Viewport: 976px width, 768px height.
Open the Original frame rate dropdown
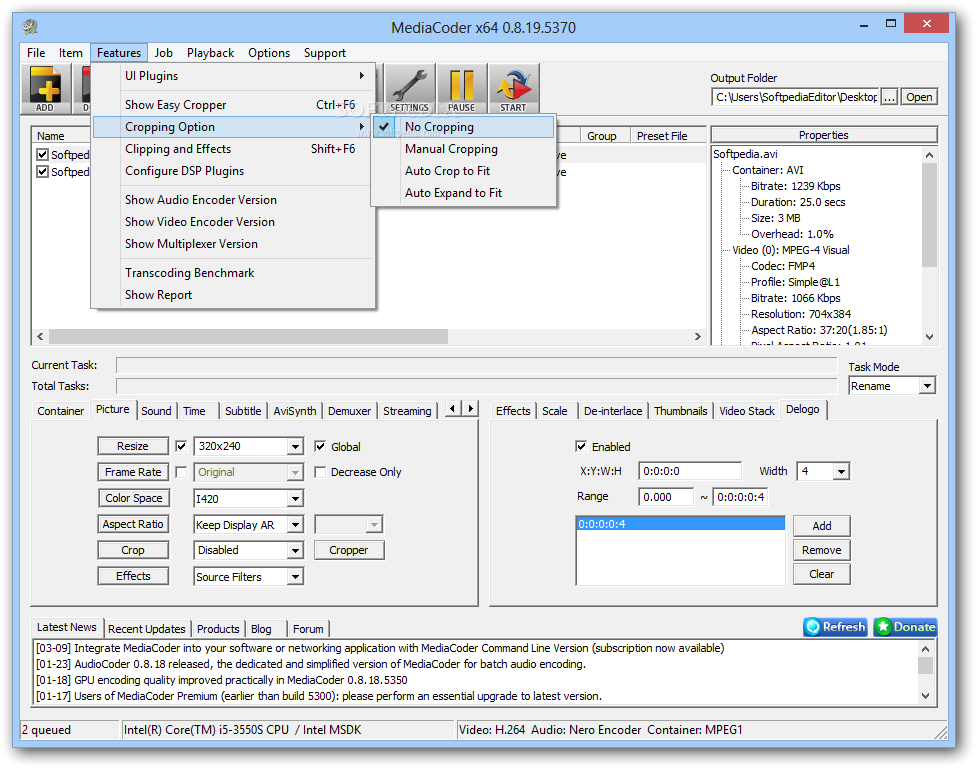click(x=296, y=472)
